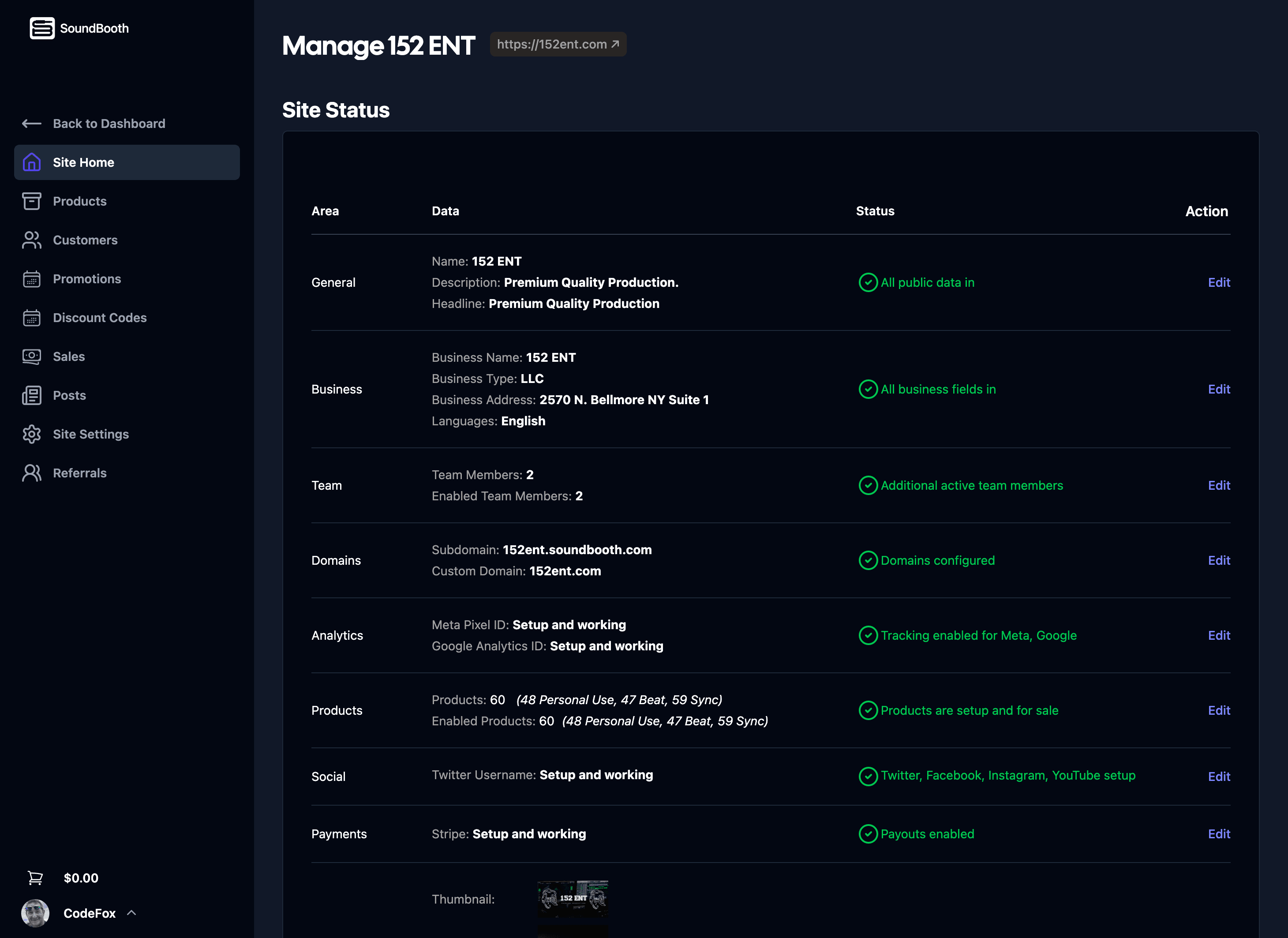Select the Site Home icon in sidebar

coord(31,162)
